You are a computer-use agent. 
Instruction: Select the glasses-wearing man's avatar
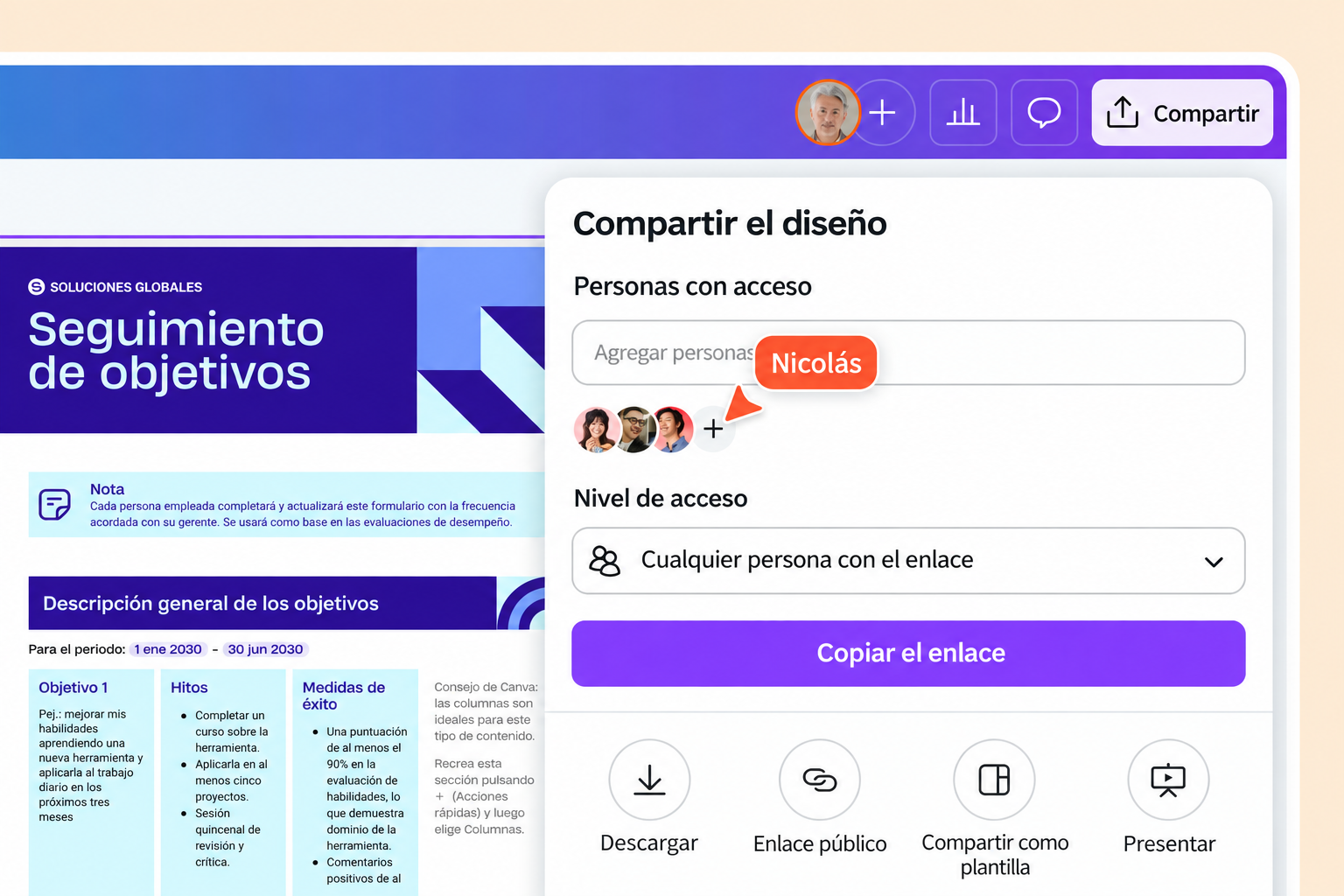634,429
